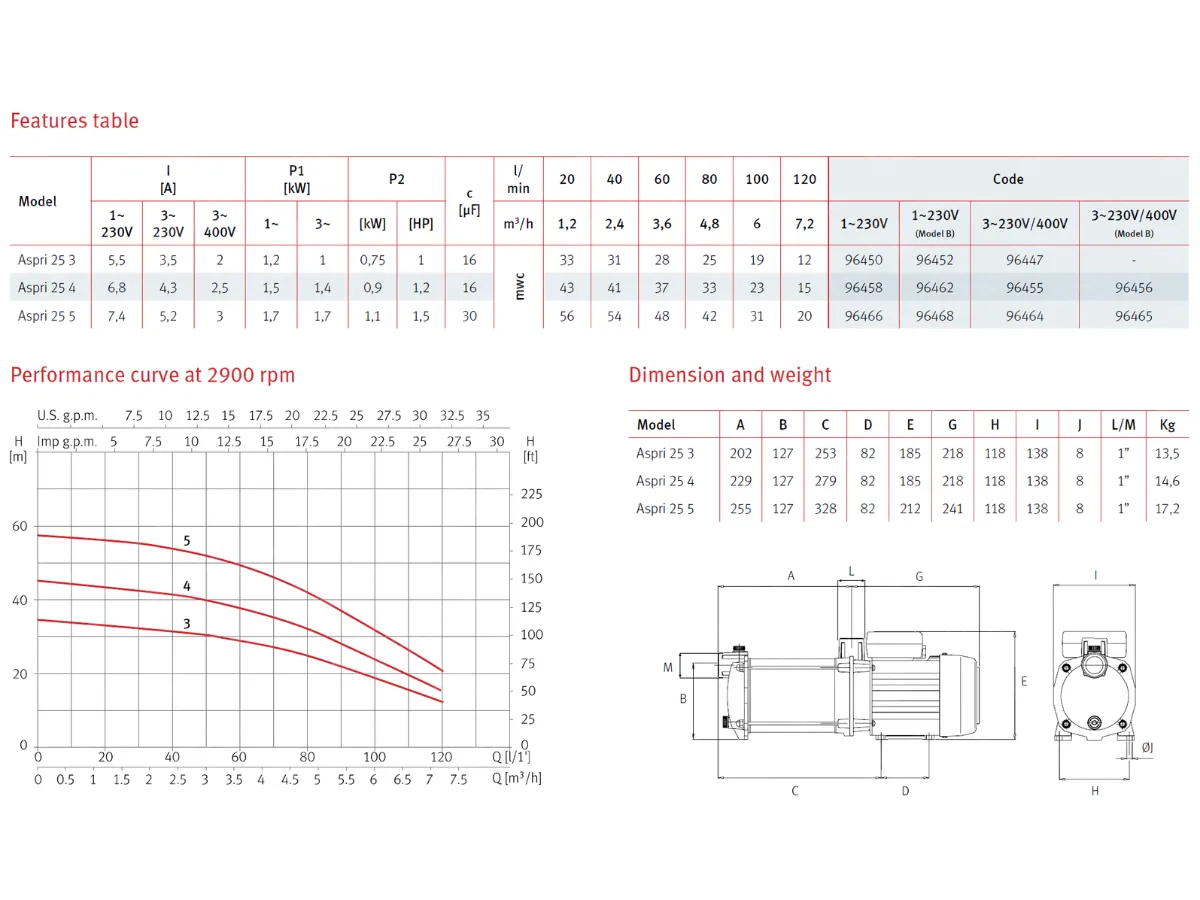Click curve label 3 on the chart

pos(186,624)
